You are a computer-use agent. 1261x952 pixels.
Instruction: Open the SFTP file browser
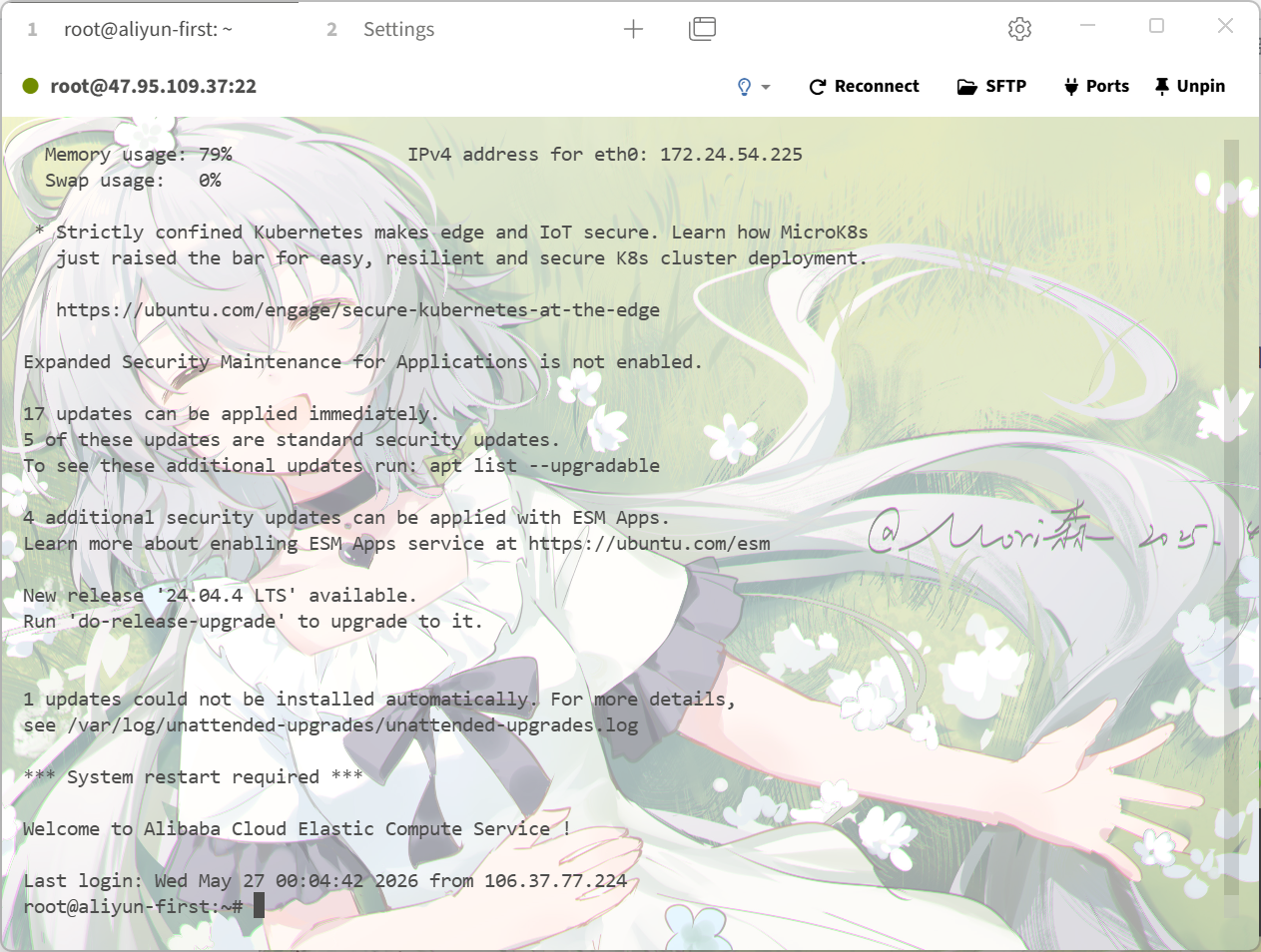[x=991, y=87]
